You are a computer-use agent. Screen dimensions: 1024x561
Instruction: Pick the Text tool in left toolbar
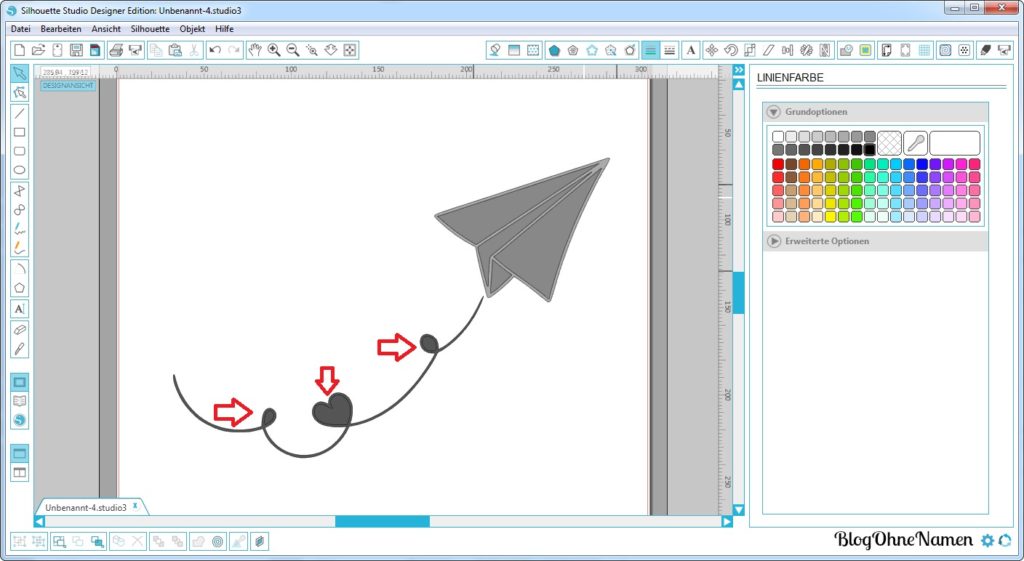coord(19,308)
